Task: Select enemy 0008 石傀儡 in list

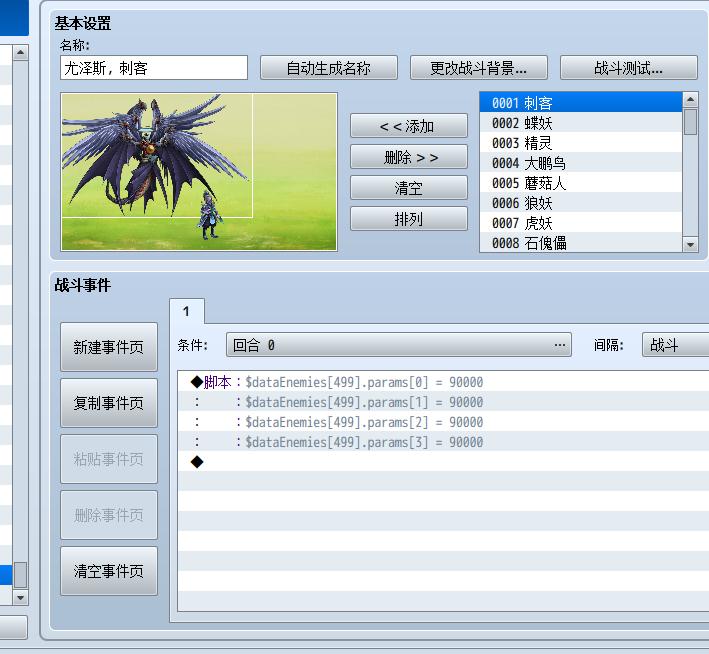Action: pyautogui.click(x=581, y=242)
